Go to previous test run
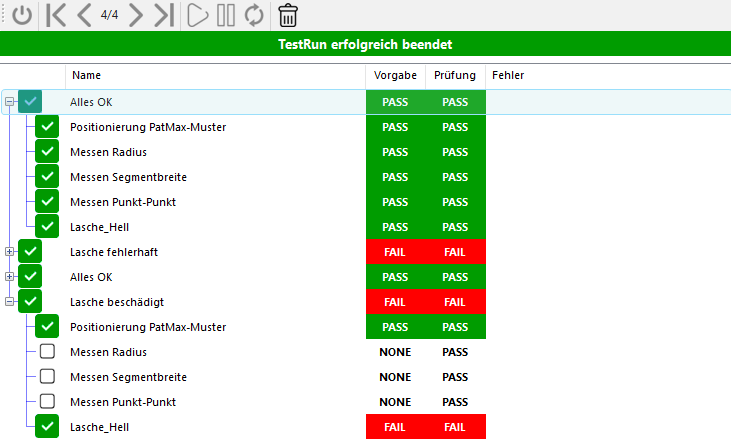Image resolution: width=731 pixels, height=444 pixels. click(83, 15)
